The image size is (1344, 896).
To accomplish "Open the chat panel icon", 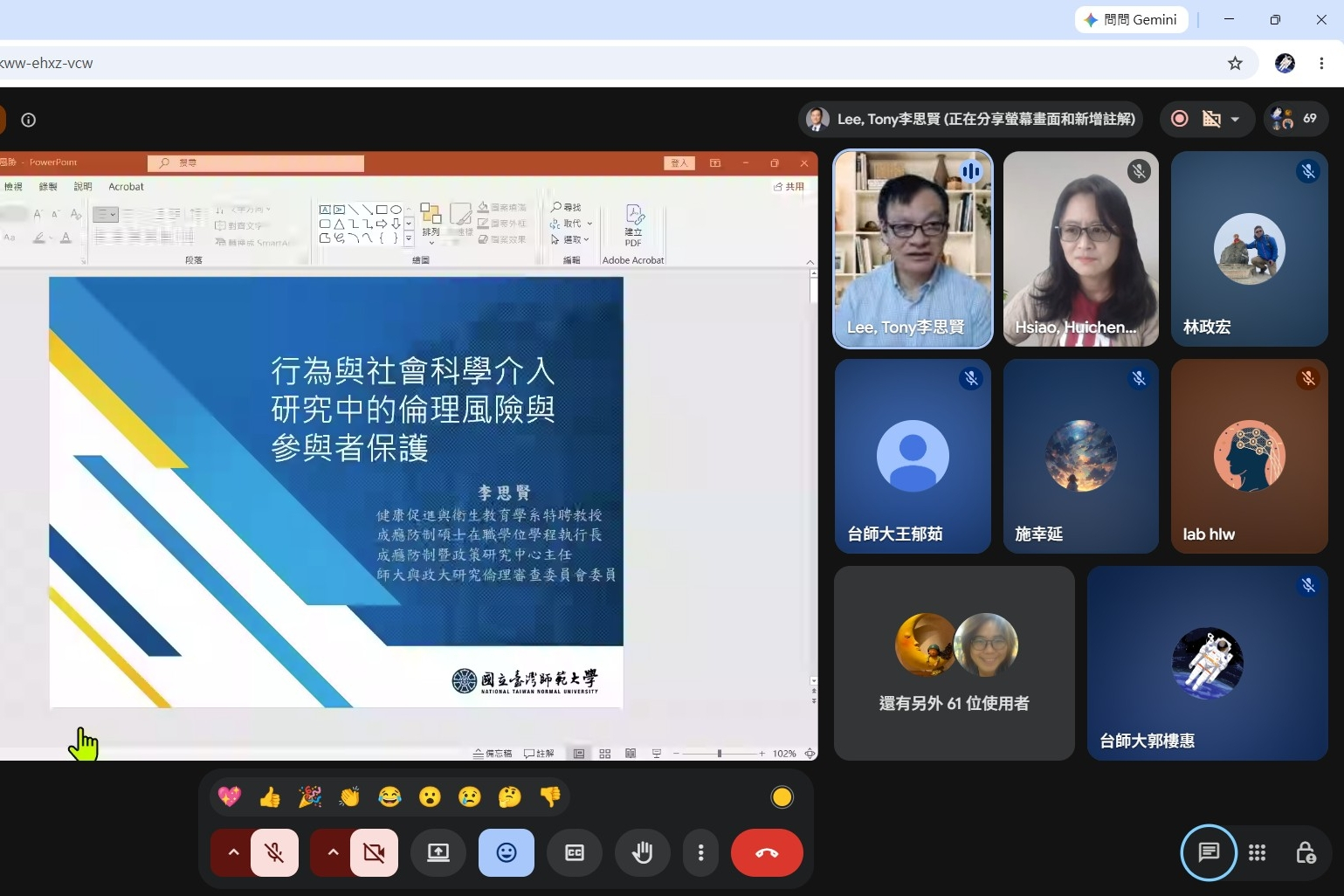I will (x=1209, y=852).
